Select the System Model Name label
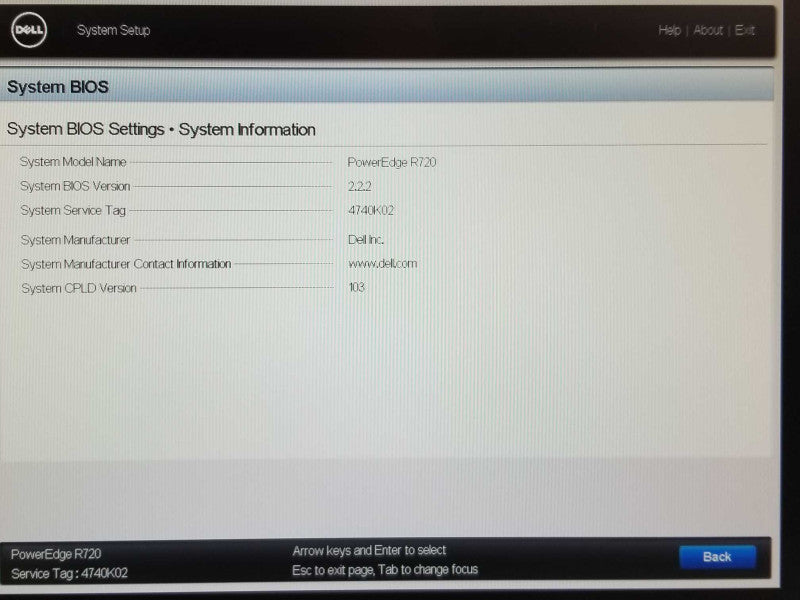This screenshot has width=800, height=600. click(x=73, y=162)
